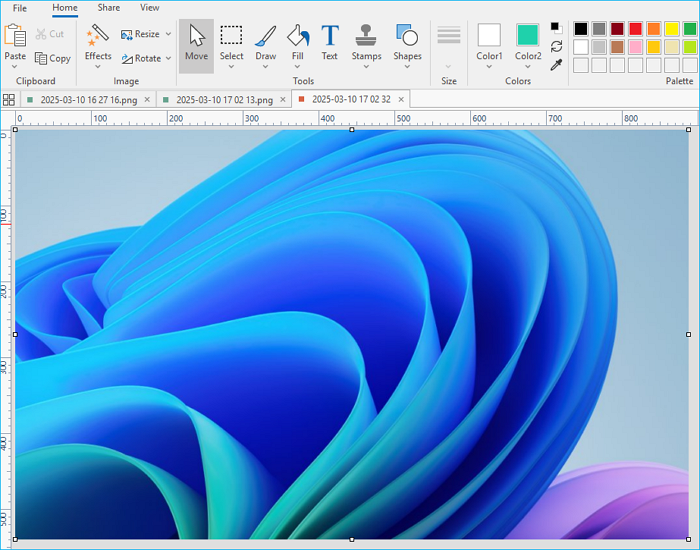Screen dimensions: 700x550
Task: Click the right-middle canvas resize handle
Action: click(x=688, y=334)
